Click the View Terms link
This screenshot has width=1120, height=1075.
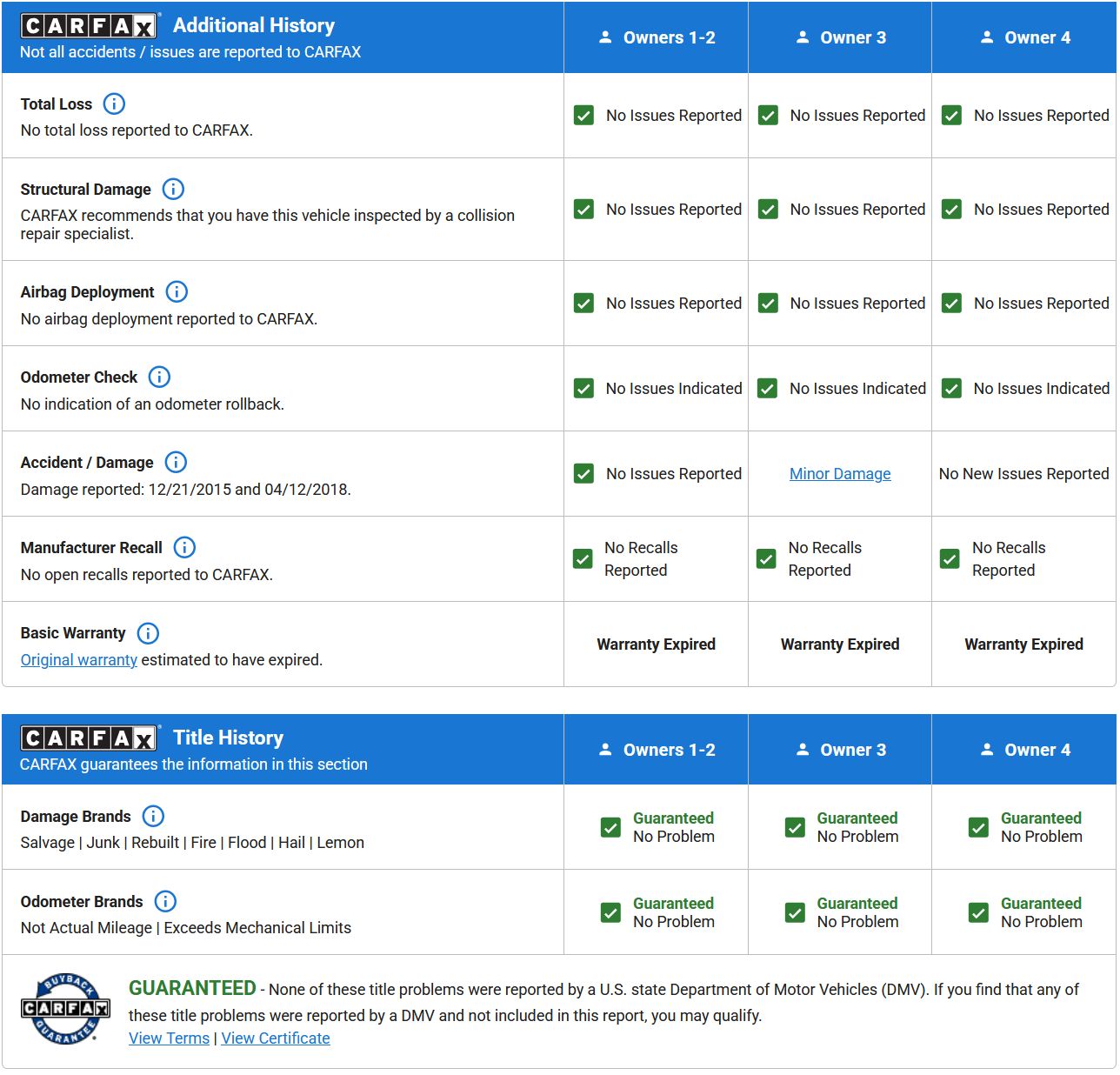170,1038
